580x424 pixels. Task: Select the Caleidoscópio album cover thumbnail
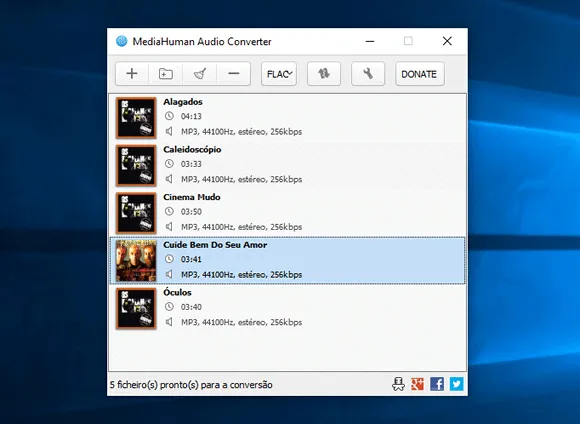pos(136,165)
